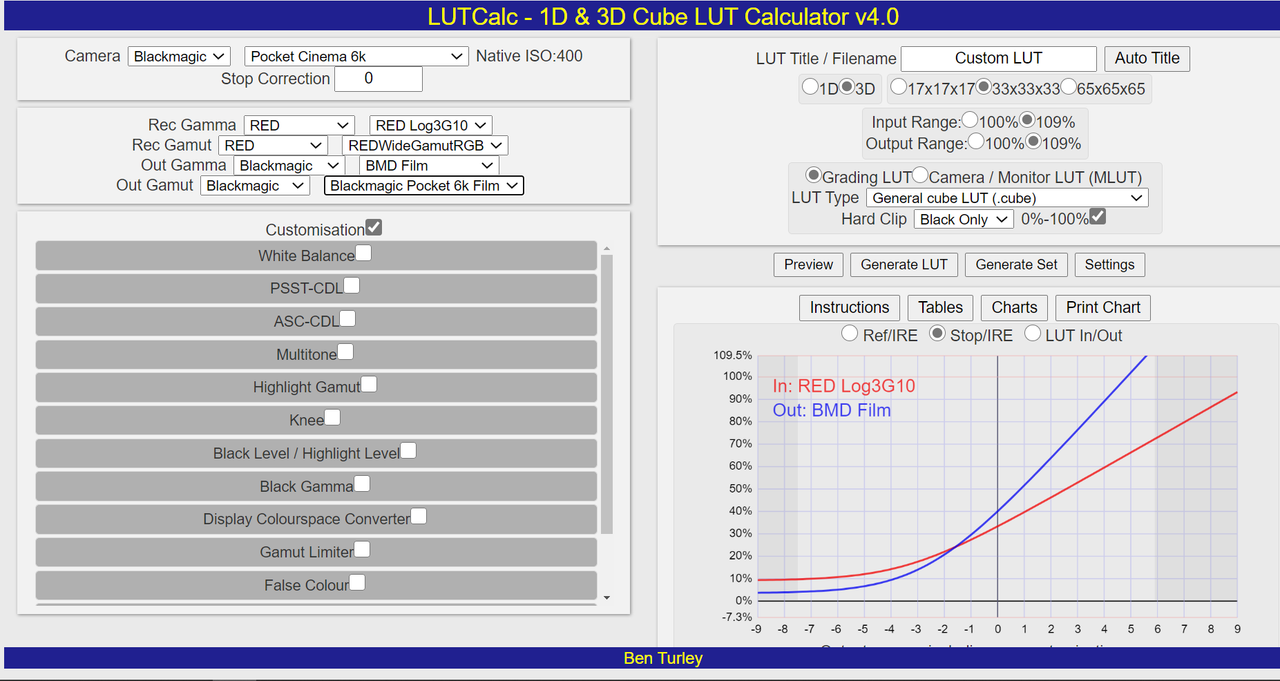Set Input Range to 100%
This screenshot has width=1280, height=681.
(970, 120)
